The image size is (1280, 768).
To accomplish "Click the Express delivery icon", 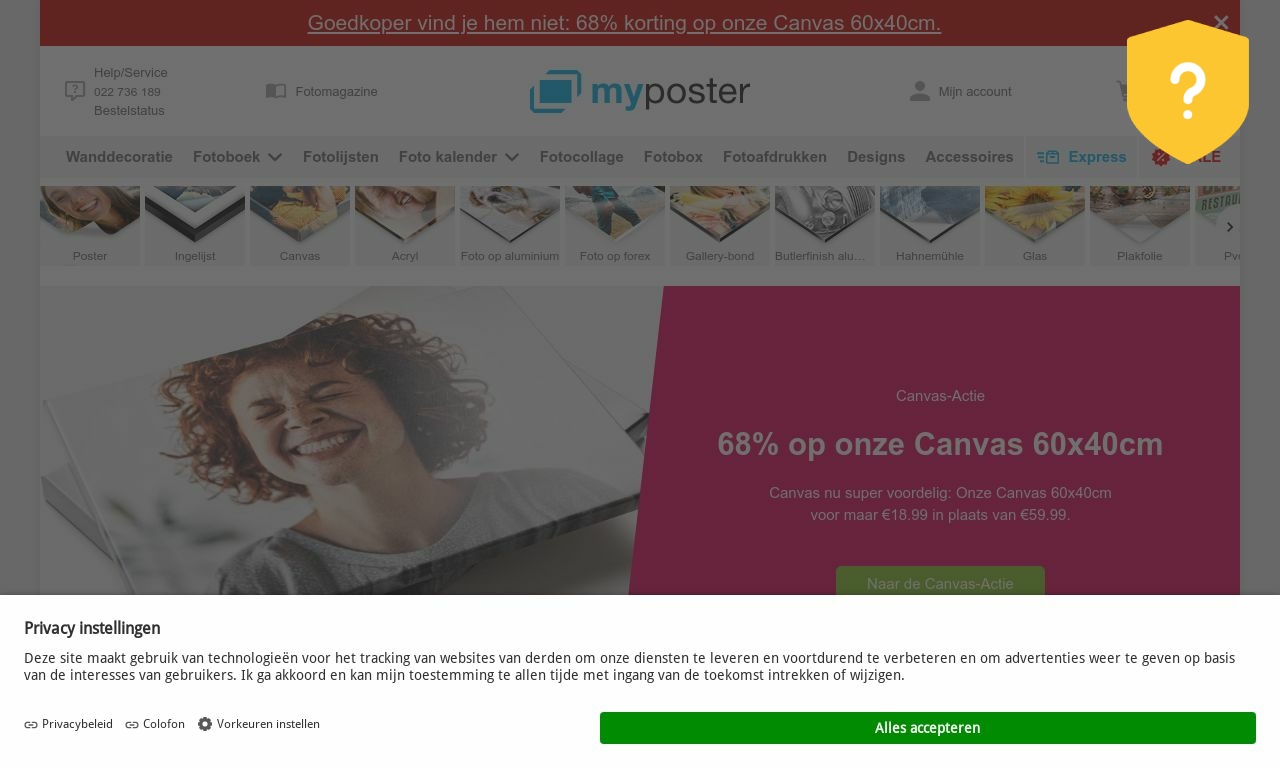I will click(1048, 157).
